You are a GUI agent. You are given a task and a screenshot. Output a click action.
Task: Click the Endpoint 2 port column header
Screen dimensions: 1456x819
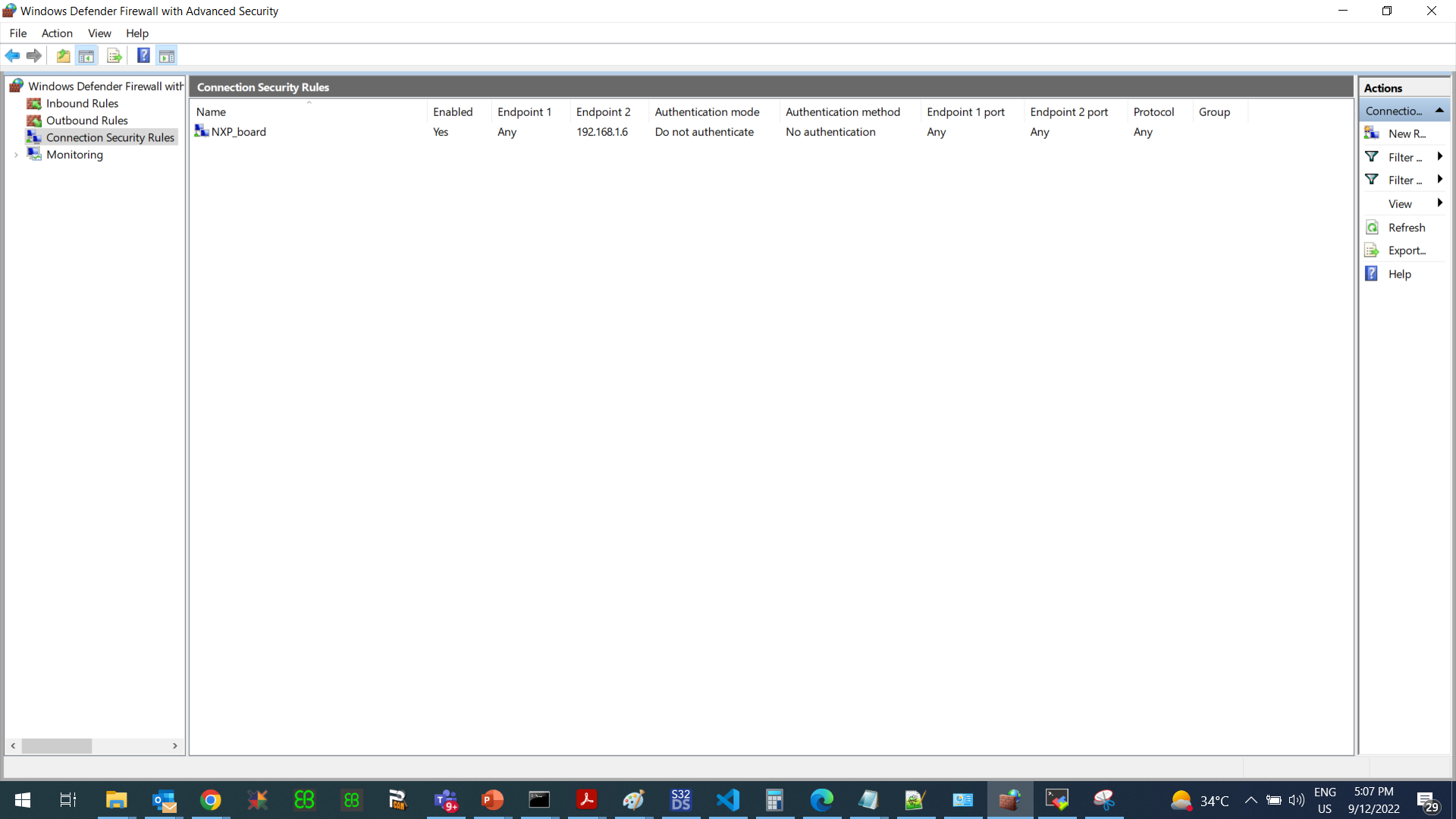click(1075, 111)
